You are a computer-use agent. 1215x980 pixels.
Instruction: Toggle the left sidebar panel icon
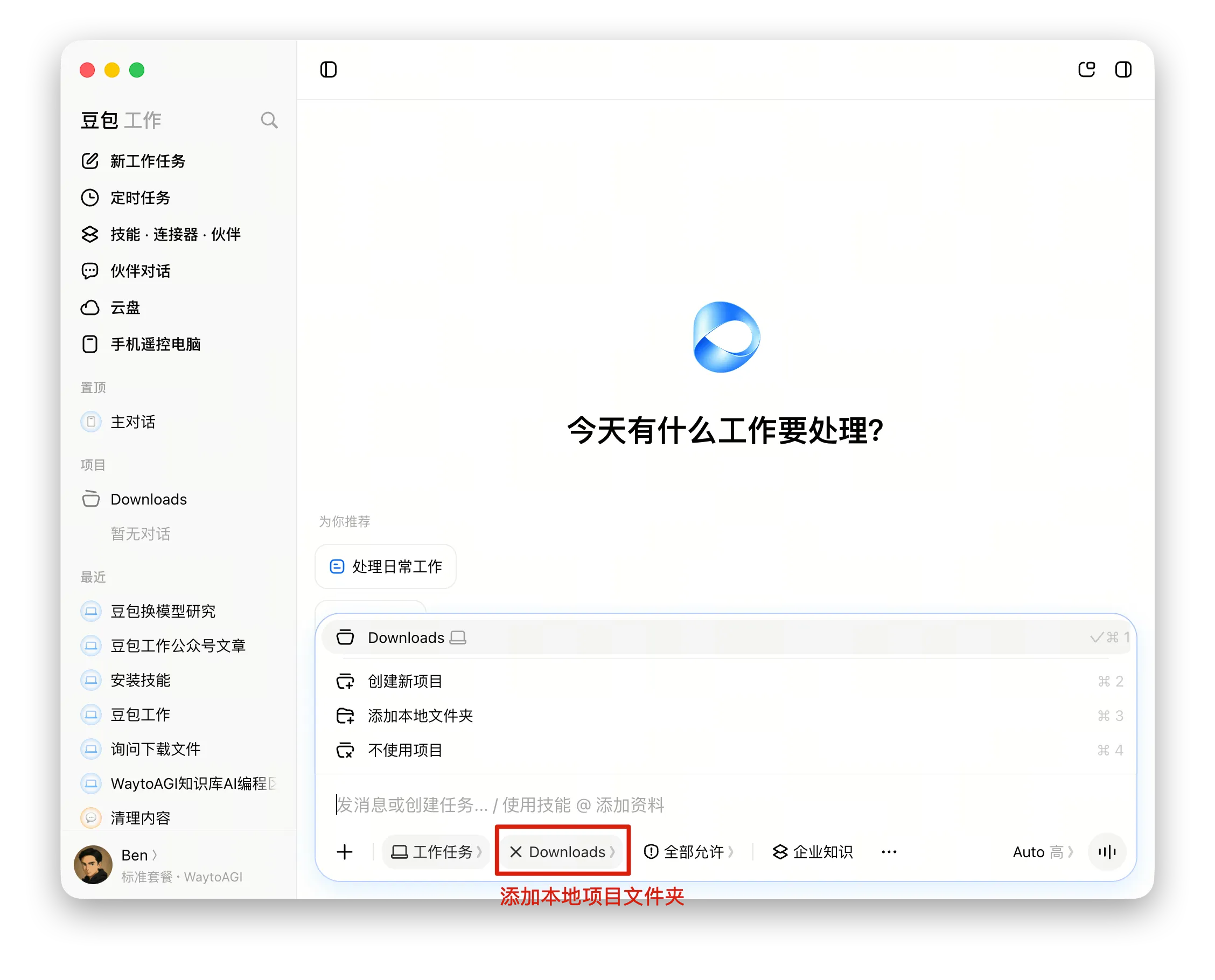coord(328,69)
